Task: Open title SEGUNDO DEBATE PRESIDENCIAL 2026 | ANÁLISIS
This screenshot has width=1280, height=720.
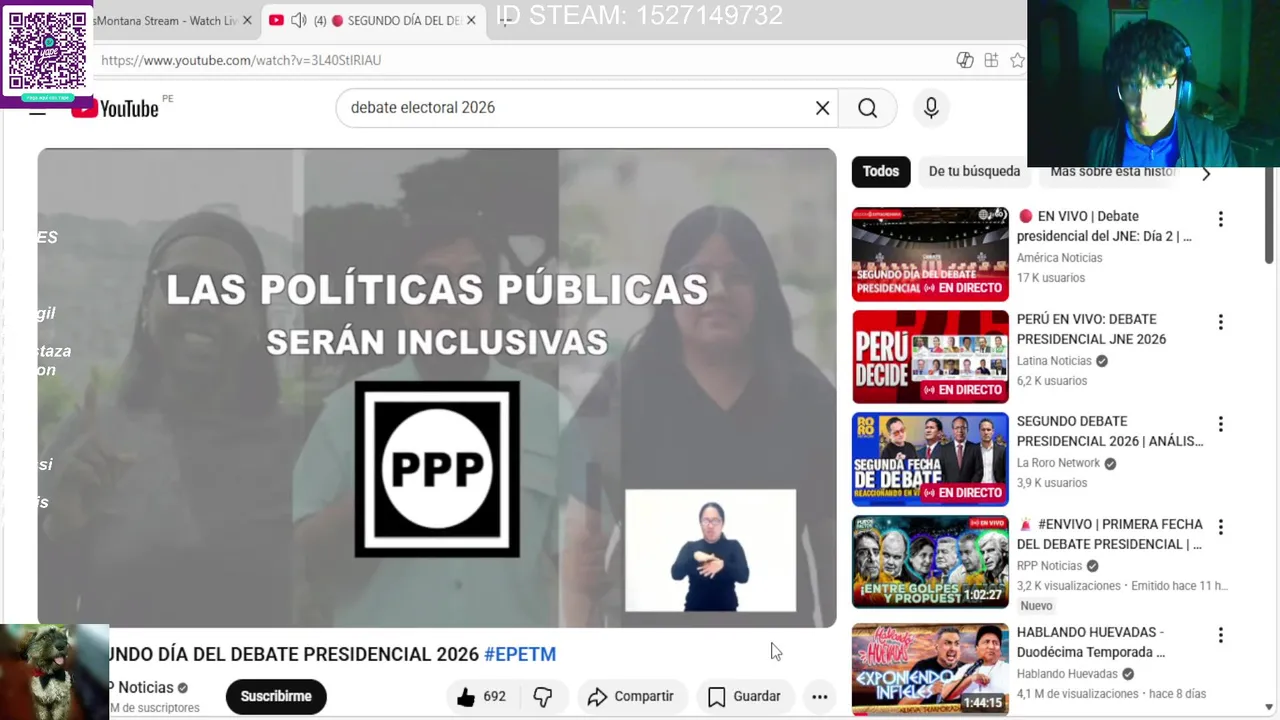Action: point(1110,431)
